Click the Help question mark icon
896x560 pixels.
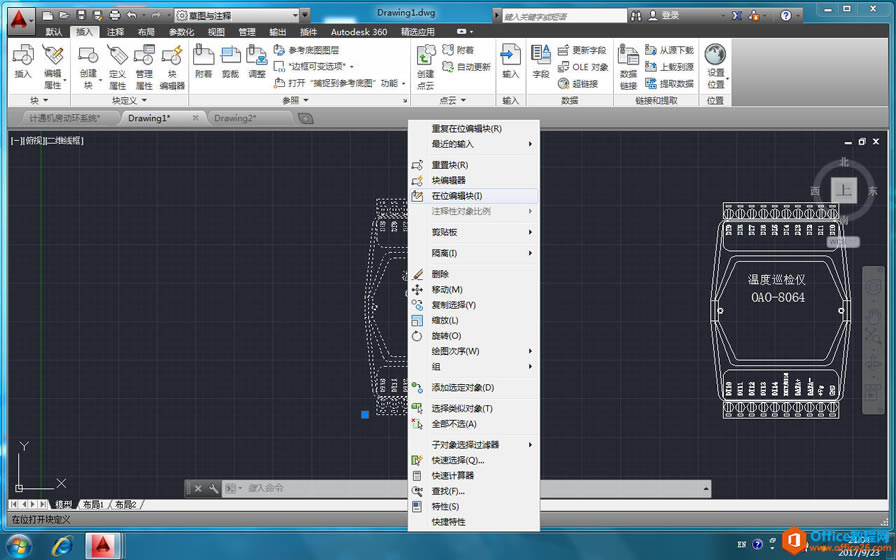click(786, 15)
